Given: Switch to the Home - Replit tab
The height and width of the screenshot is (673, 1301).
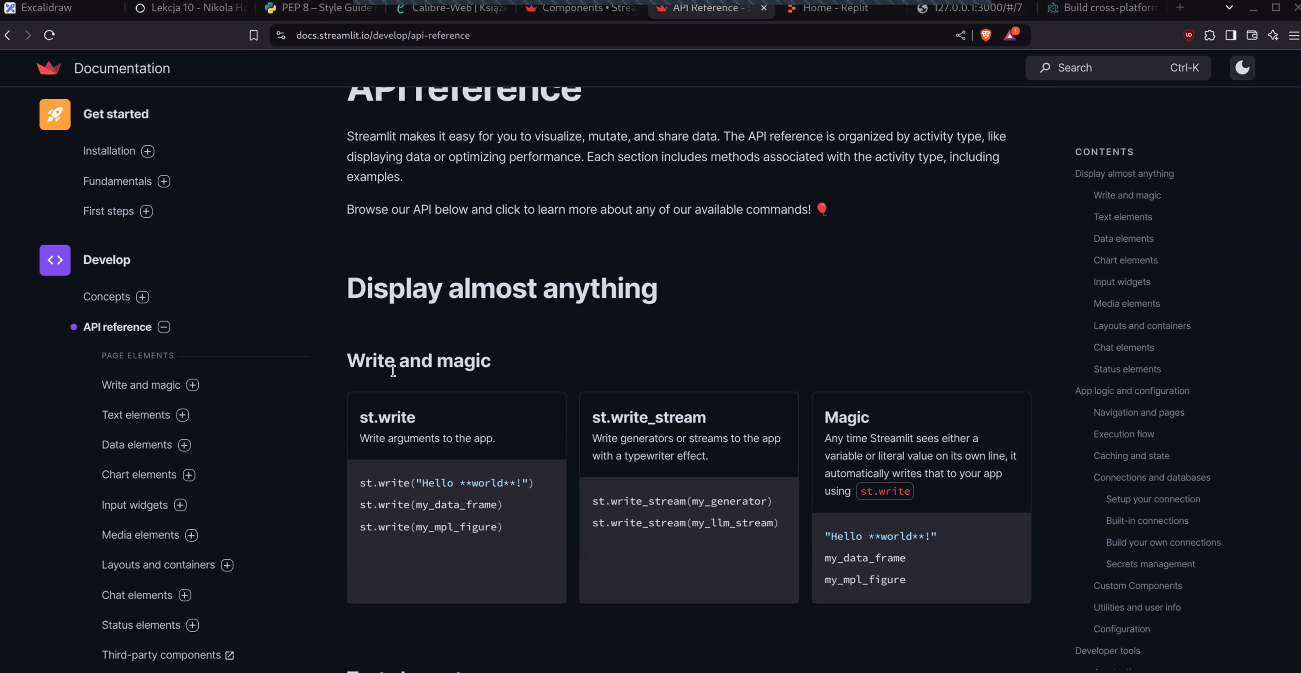Looking at the screenshot, I should coord(840,7).
